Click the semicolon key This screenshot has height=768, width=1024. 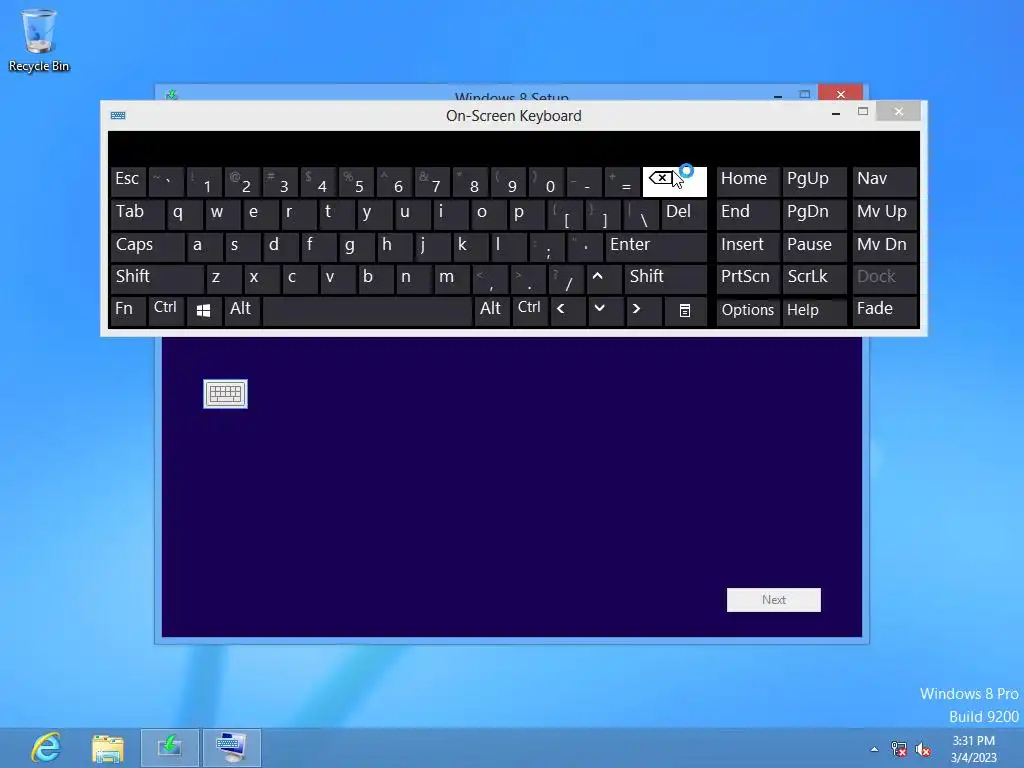(x=545, y=246)
